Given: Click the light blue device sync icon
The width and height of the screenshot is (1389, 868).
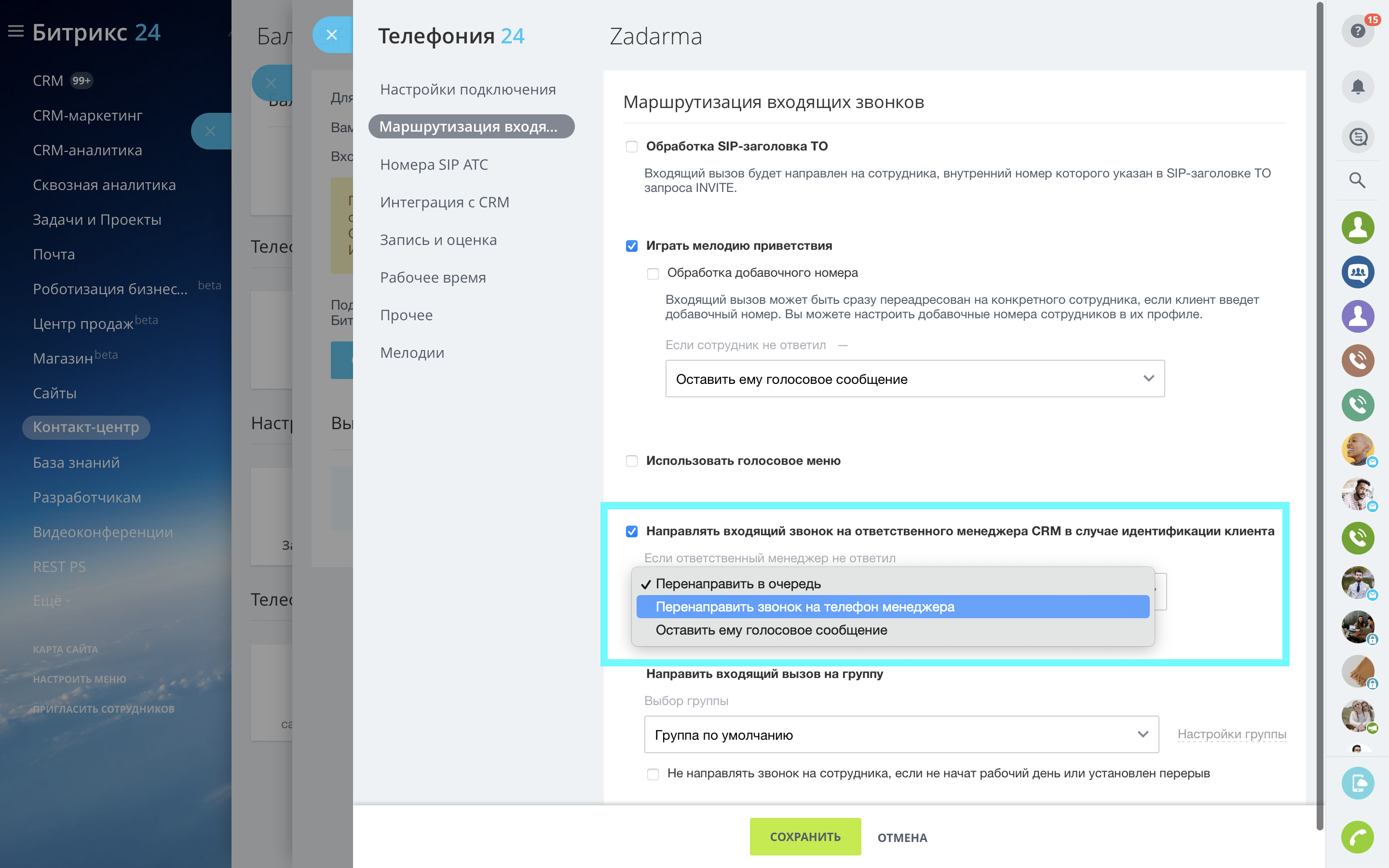Looking at the screenshot, I should (x=1358, y=783).
